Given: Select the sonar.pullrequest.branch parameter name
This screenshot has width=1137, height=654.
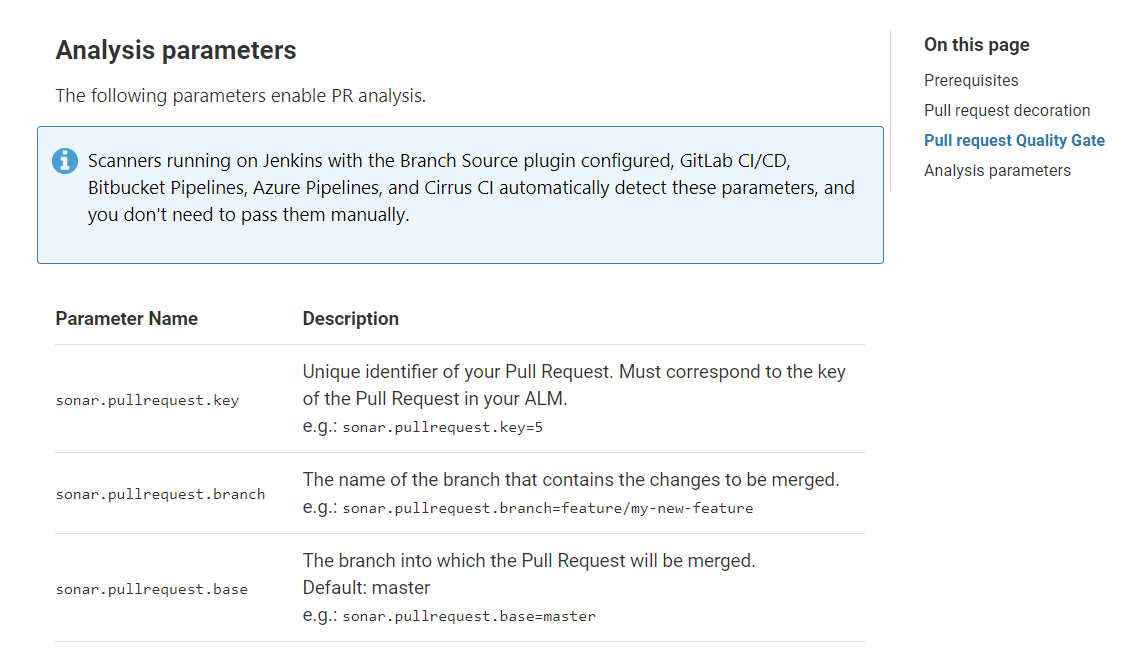Looking at the screenshot, I should [x=160, y=494].
